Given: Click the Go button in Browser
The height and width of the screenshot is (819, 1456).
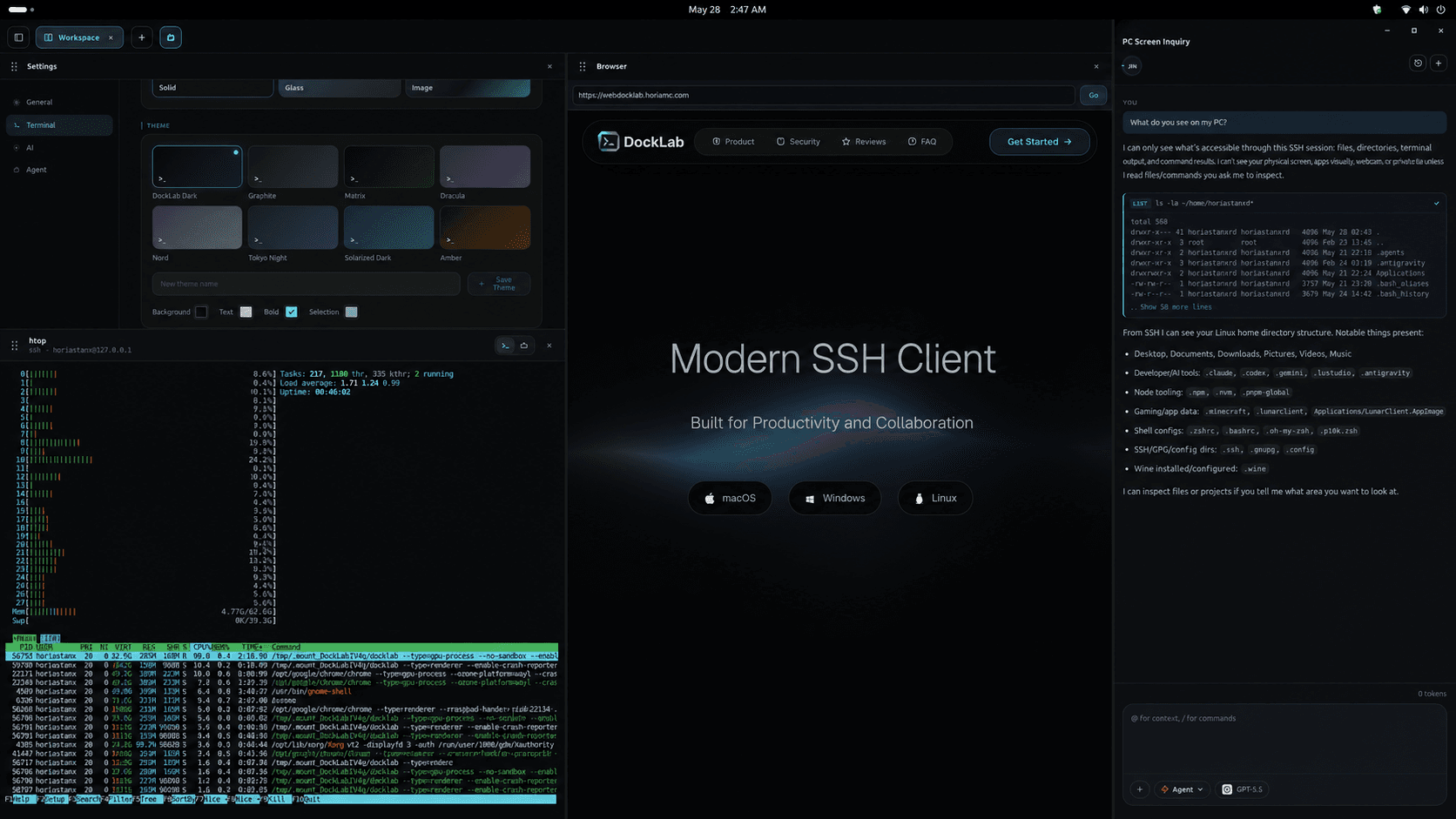Looking at the screenshot, I should pos(1094,95).
